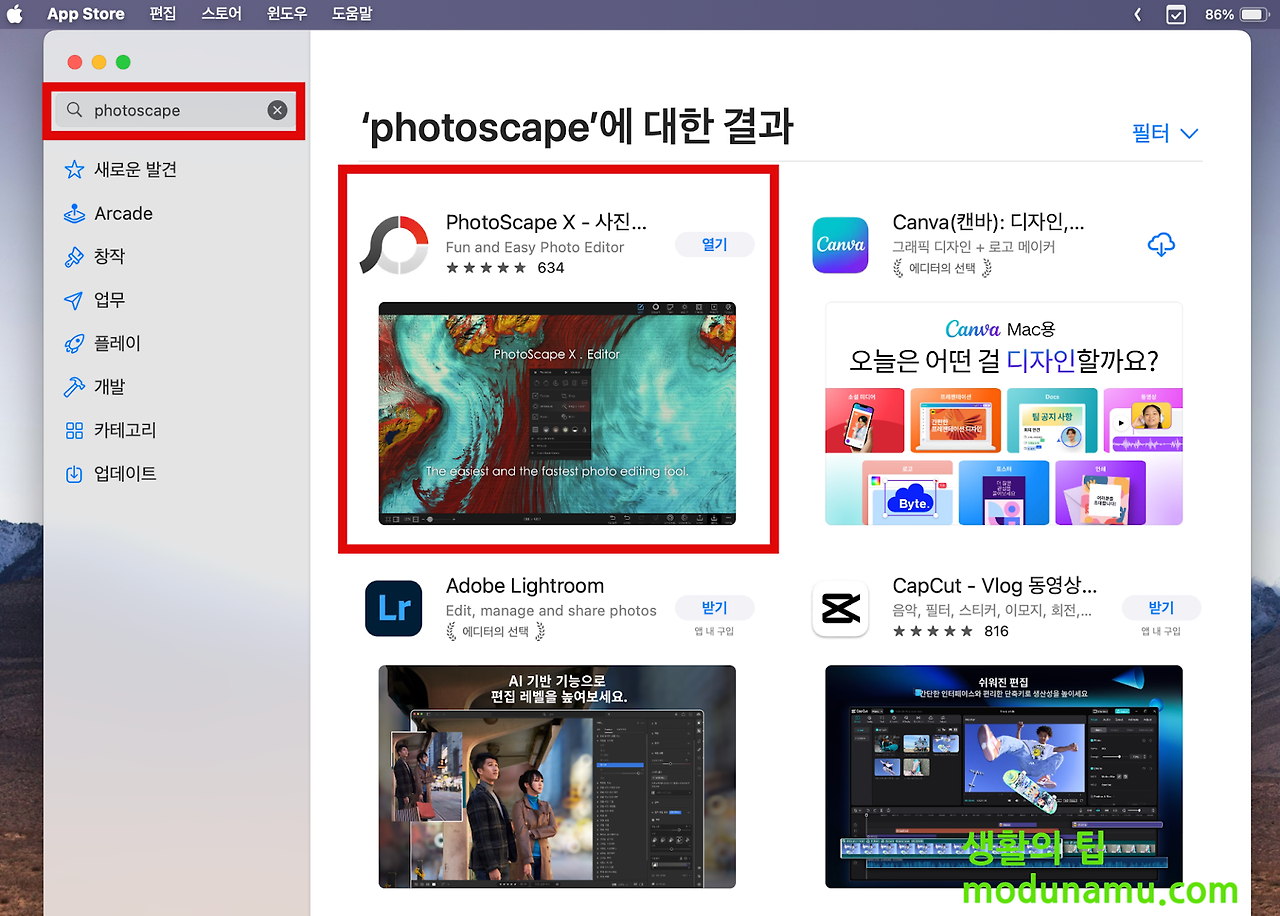Click the PhotoScape X star rating 634
The height and width of the screenshot is (916, 1280).
point(505,268)
